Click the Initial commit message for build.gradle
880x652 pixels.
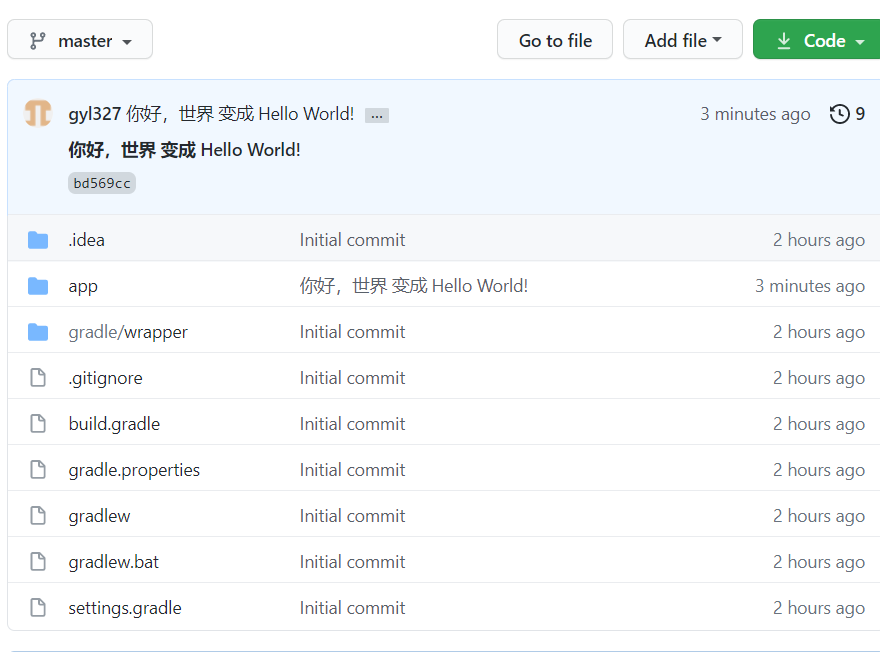352,423
